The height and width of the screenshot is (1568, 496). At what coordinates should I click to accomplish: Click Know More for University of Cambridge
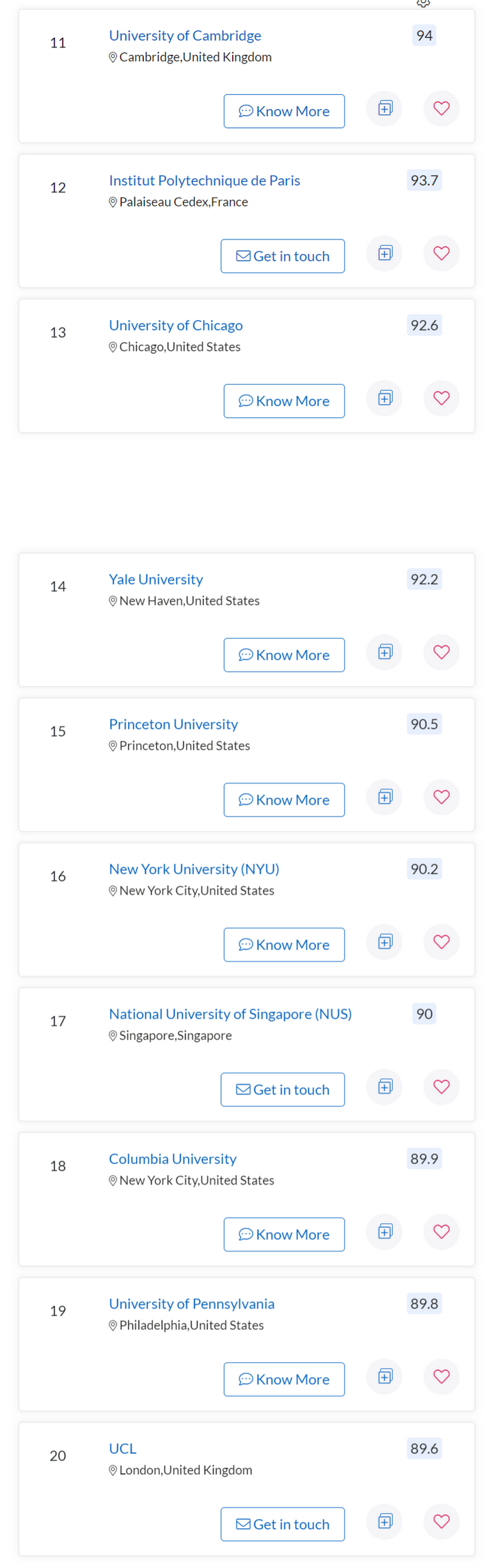tap(285, 112)
